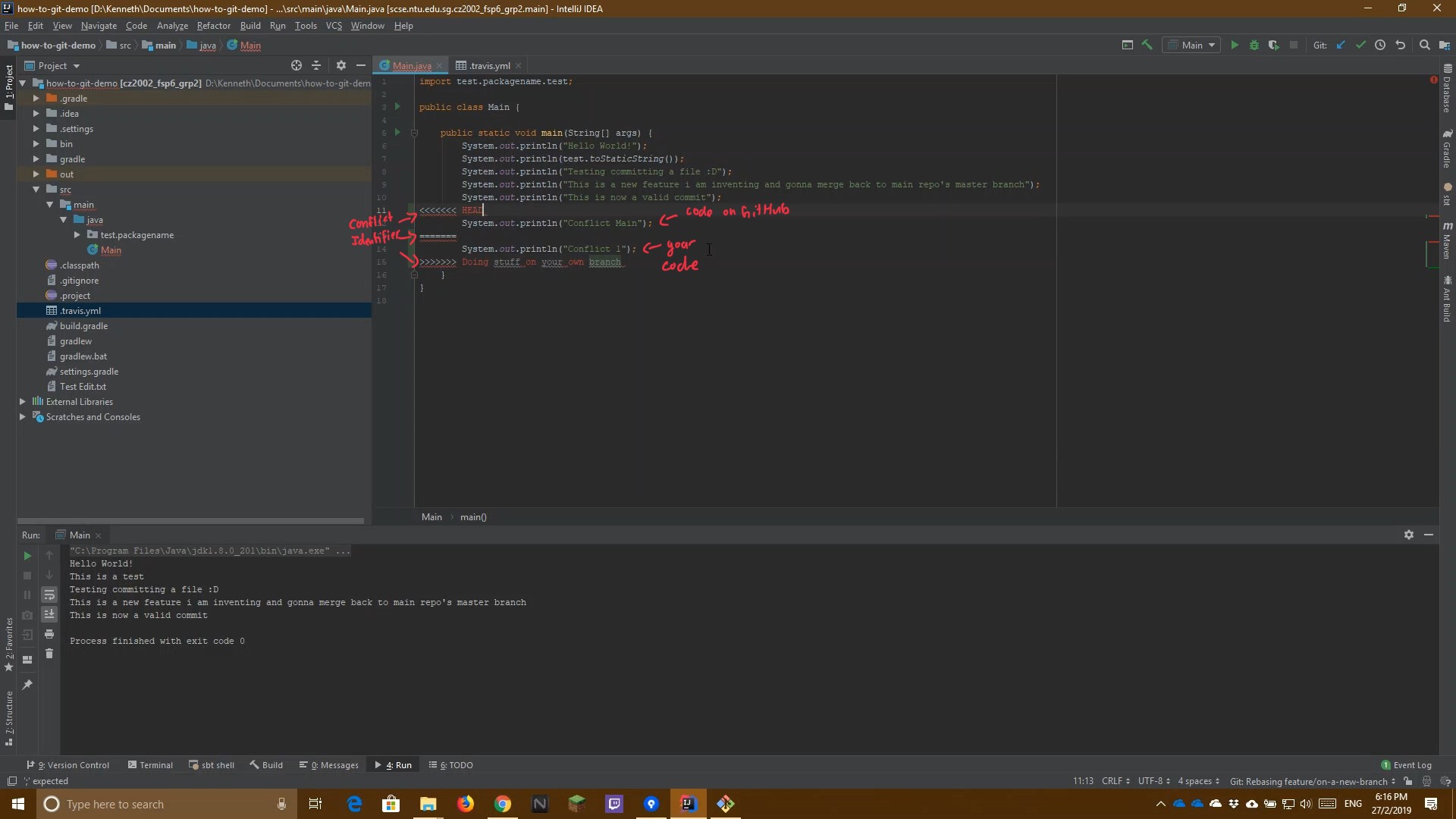Open Project Structure icon in toolbar
The image size is (1456, 819).
click(x=1445, y=45)
